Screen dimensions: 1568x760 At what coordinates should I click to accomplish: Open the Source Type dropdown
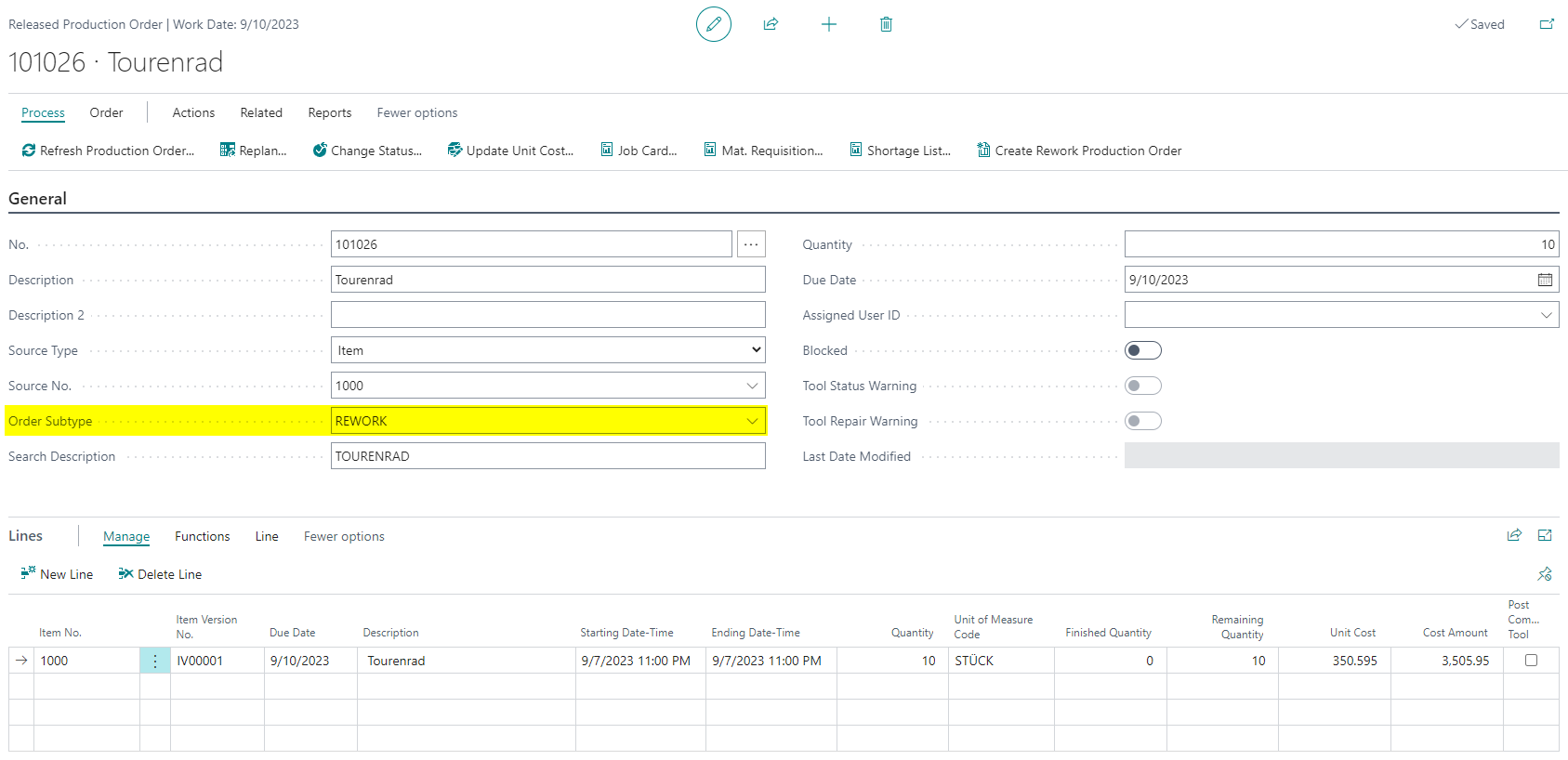[x=548, y=350]
